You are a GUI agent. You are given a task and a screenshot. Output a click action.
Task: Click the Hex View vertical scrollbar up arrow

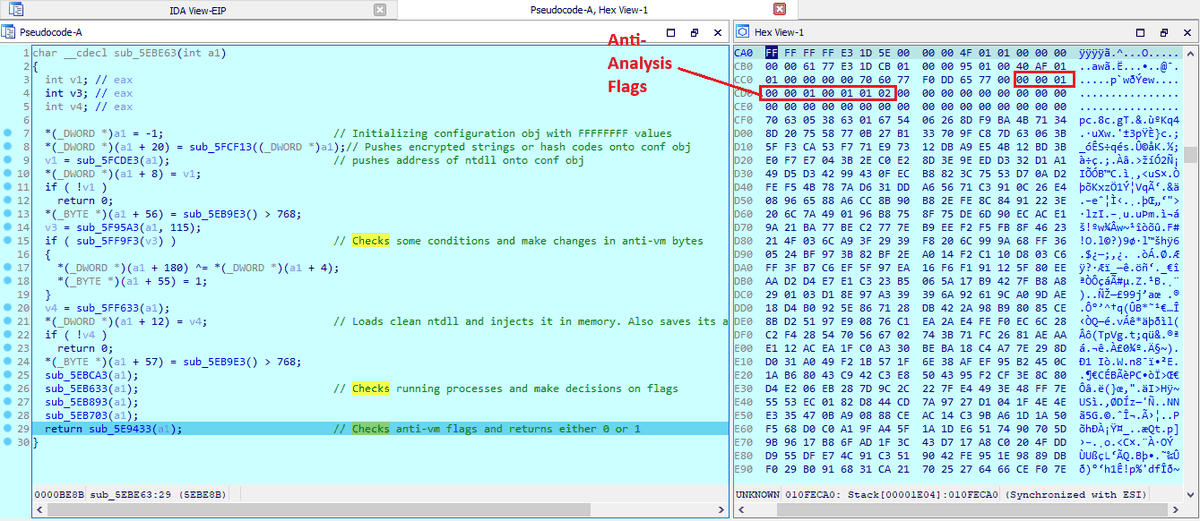click(1192, 51)
